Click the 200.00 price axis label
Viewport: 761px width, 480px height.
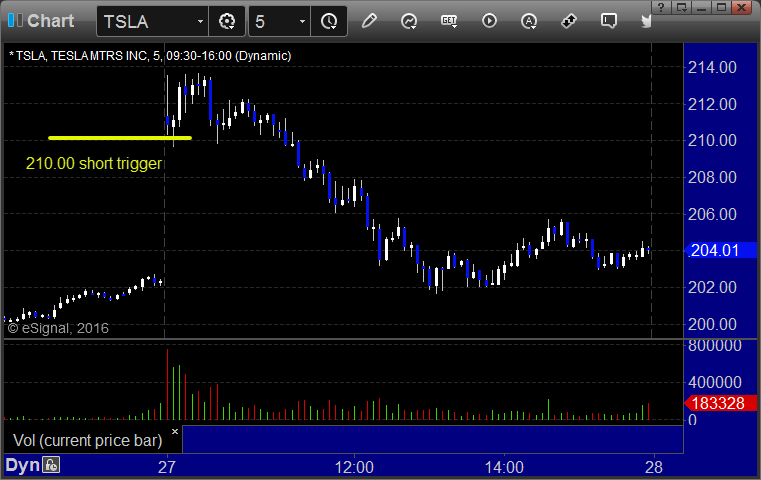[x=712, y=324]
